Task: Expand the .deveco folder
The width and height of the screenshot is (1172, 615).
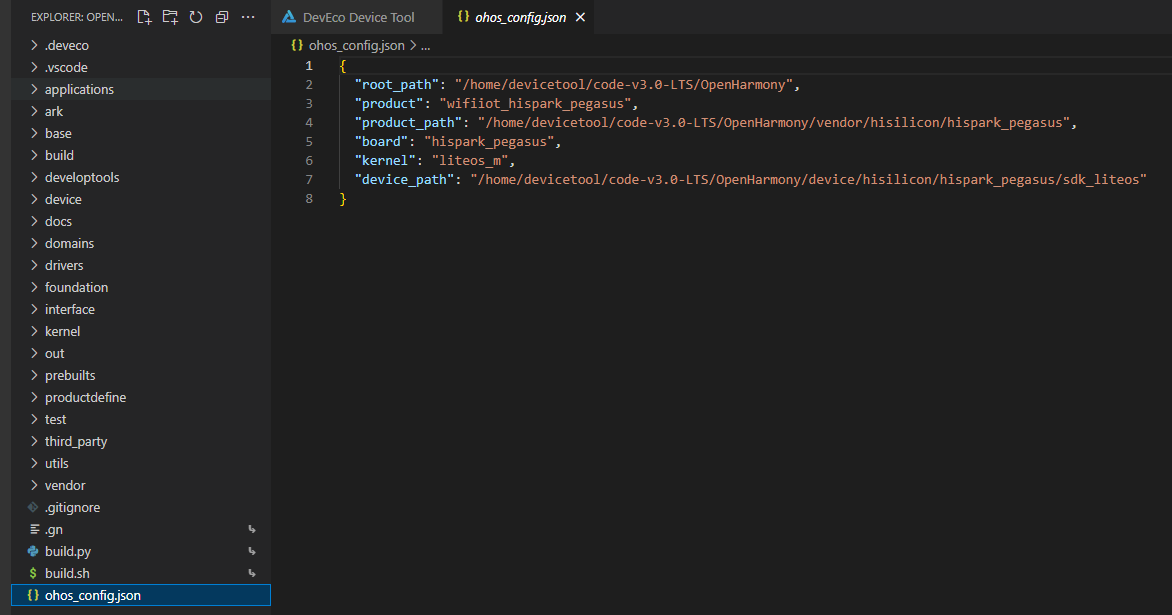Action: 141,46
